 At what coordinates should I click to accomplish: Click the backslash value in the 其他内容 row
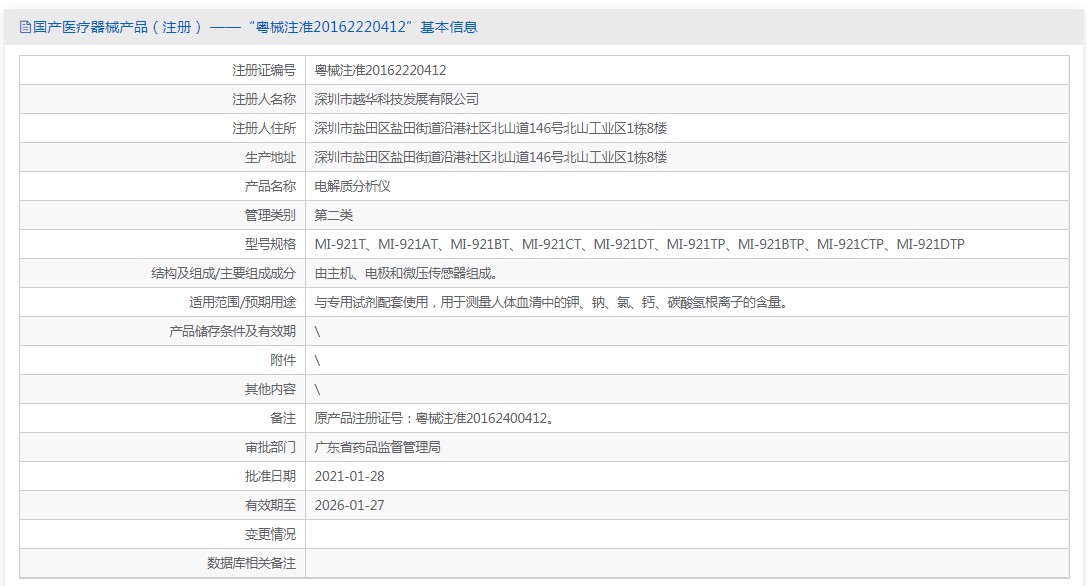pos(318,390)
